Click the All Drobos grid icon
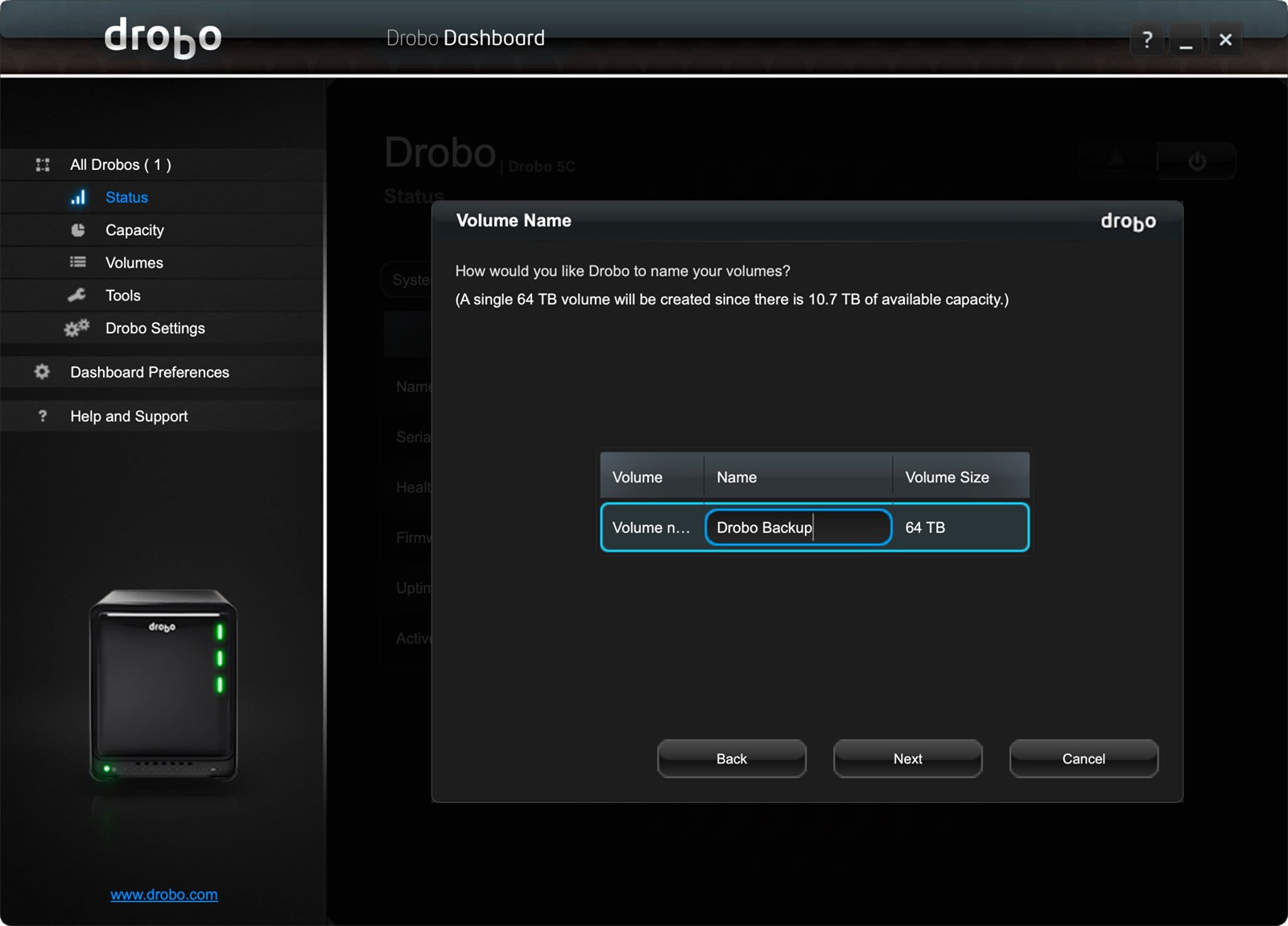Image resolution: width=1288 pixels, height=926 pixels. (43, 165)
